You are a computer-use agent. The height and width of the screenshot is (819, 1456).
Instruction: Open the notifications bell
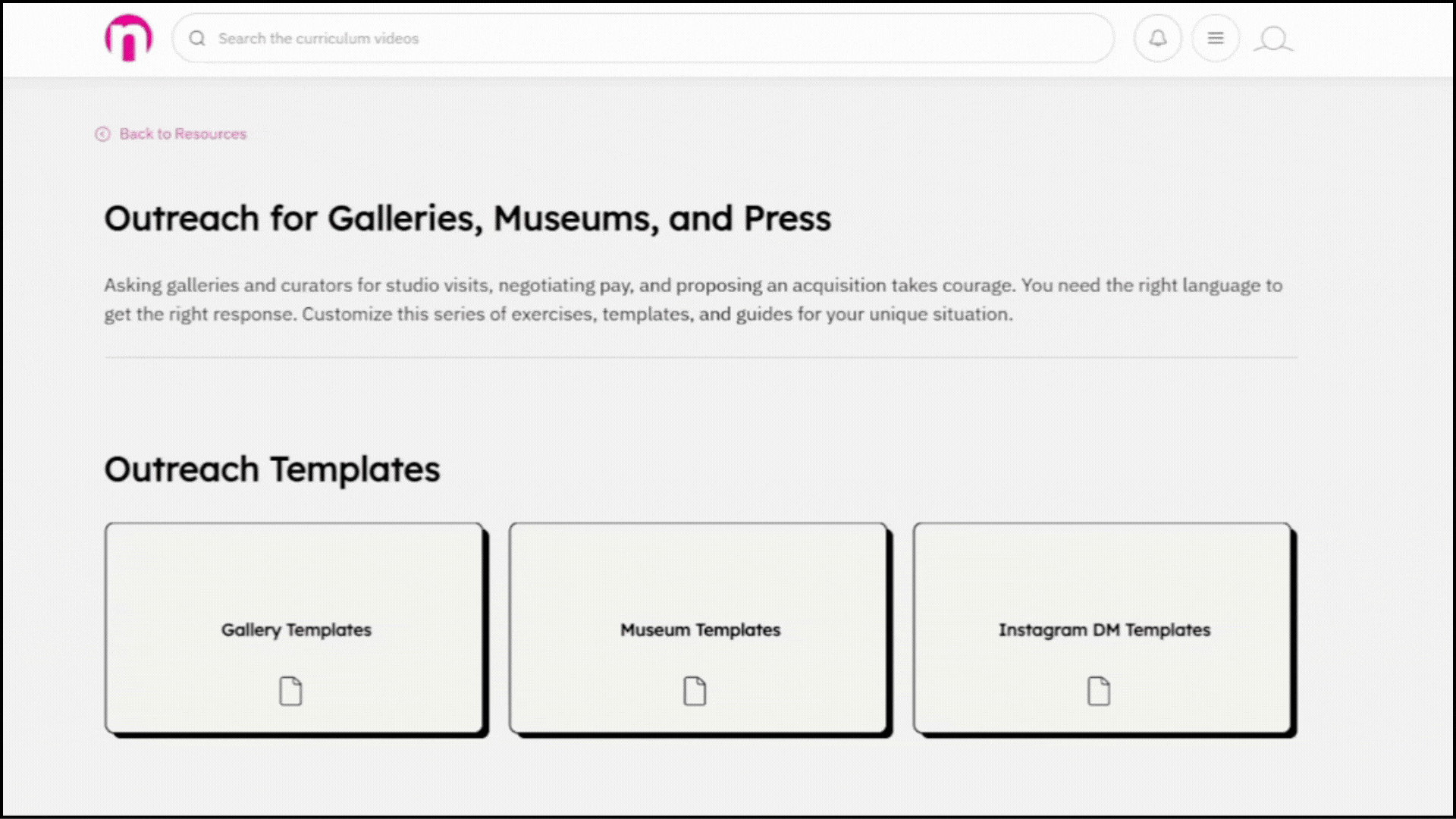pos(1157,38)
